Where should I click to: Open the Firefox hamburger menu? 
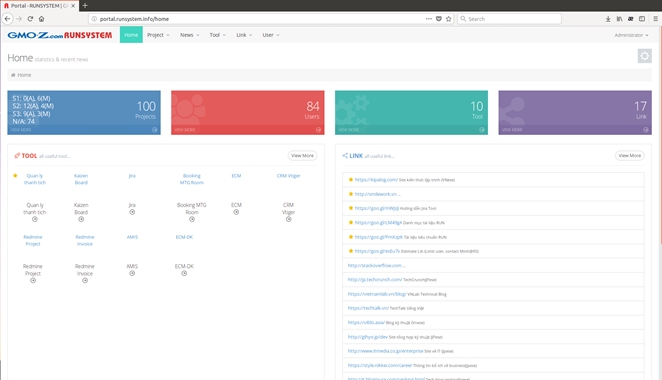tap(655, 19)
